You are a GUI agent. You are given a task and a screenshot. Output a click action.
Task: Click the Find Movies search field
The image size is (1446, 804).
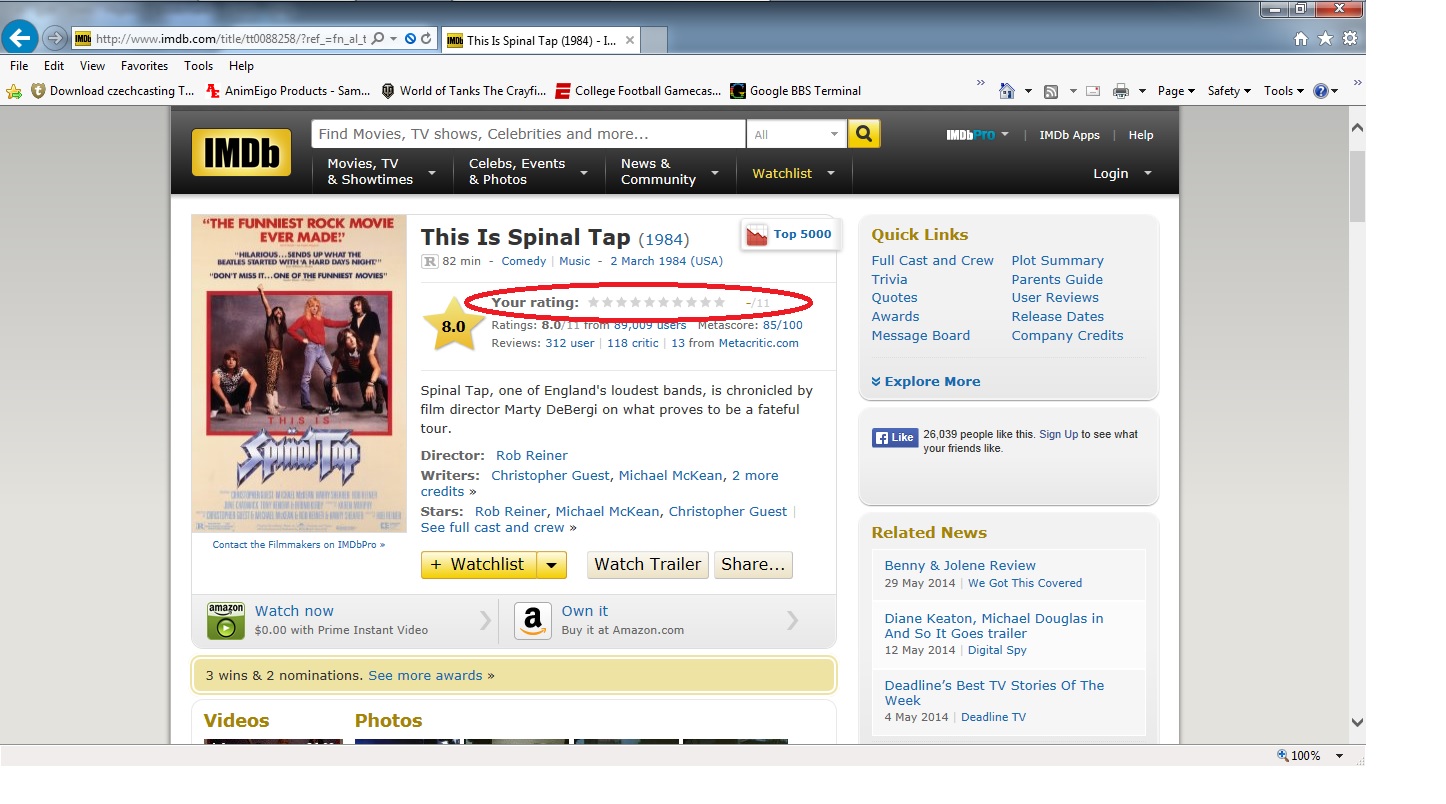(x=528, y=134)
